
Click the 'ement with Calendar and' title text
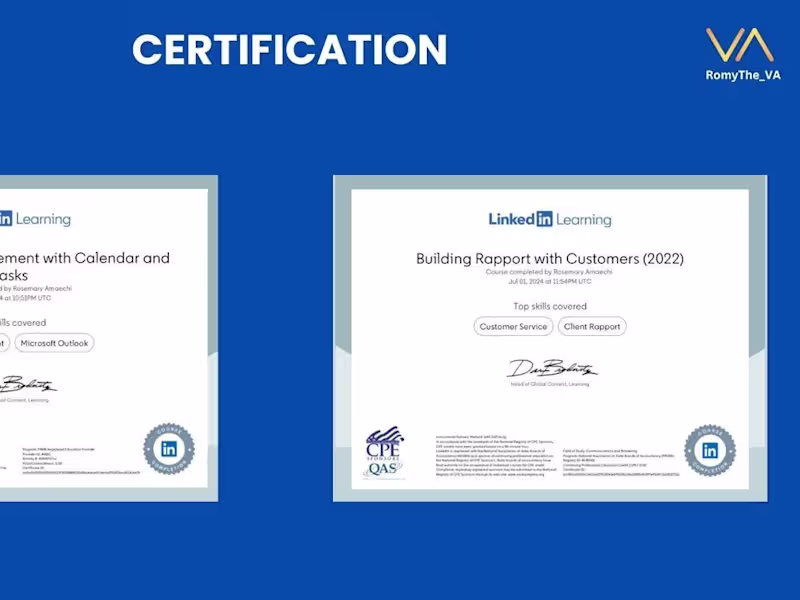(x=85, y=258)
